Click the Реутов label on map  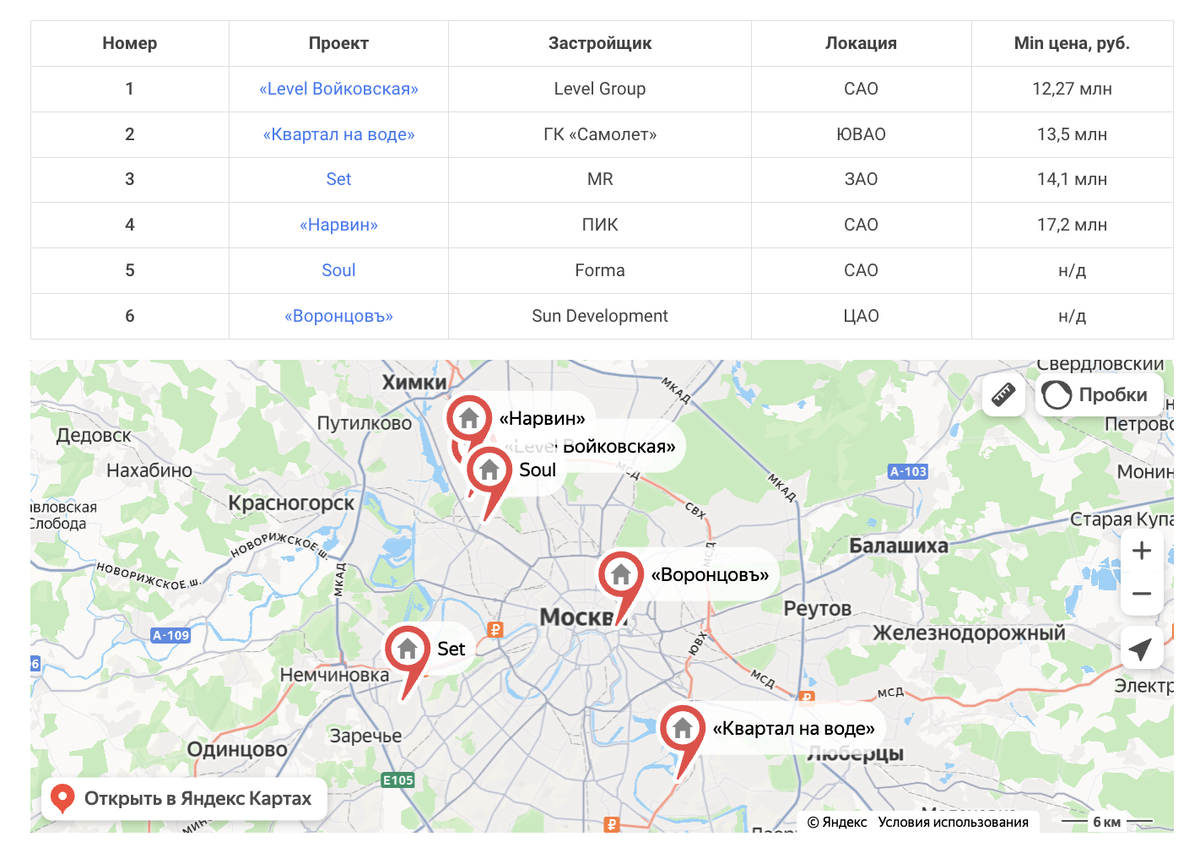pos(818,608)
